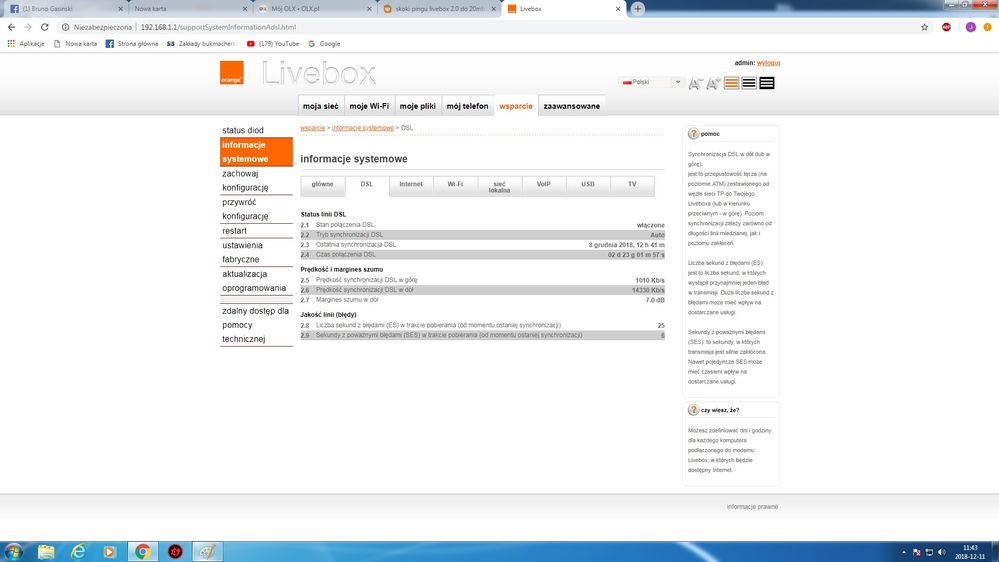Go back with browser back arrow

[11, 27]
